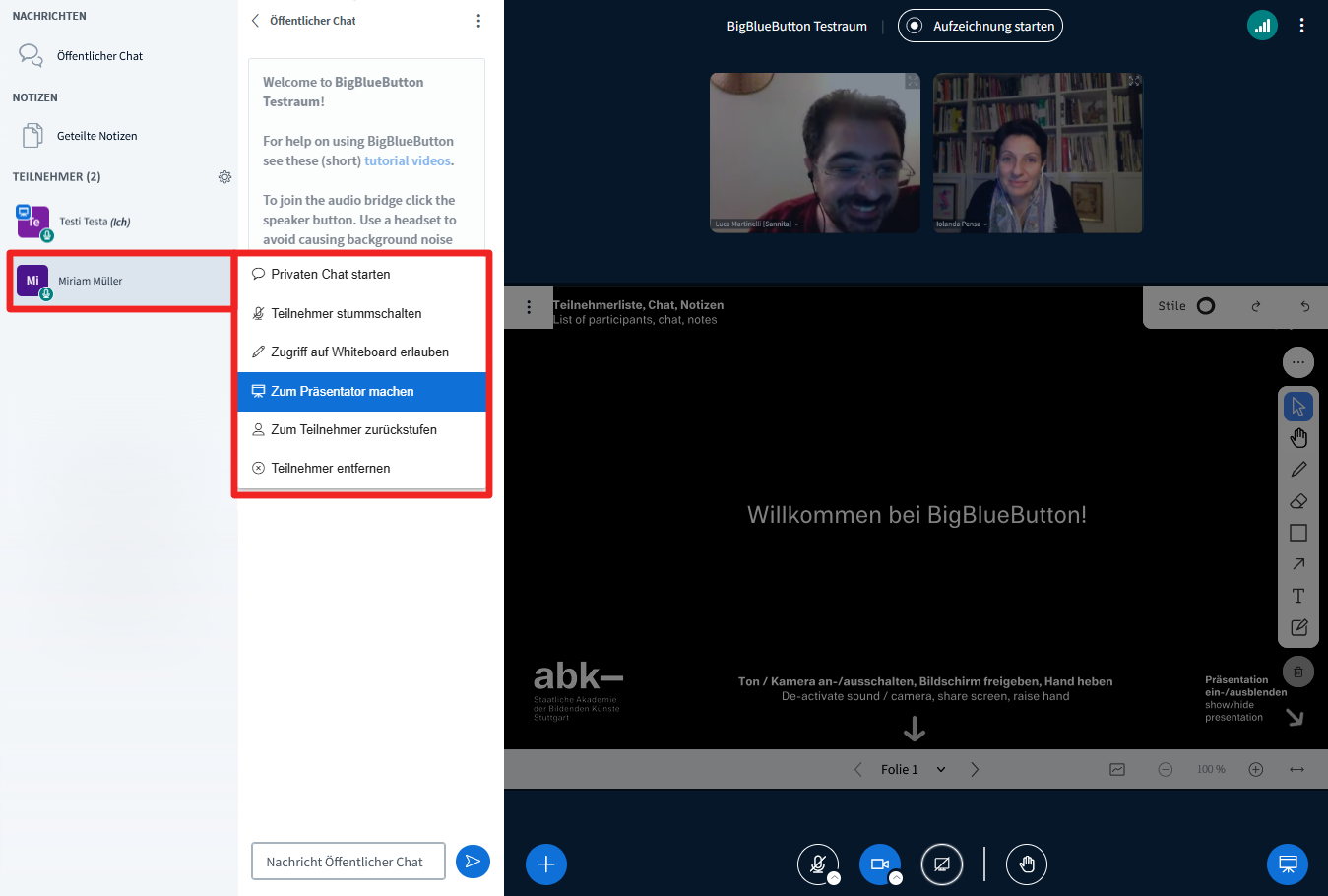The height and width of the screenshot is (896, 1328).
Task: Choose Teilnehmer stummschalten
Action: (x=362, y=313)
